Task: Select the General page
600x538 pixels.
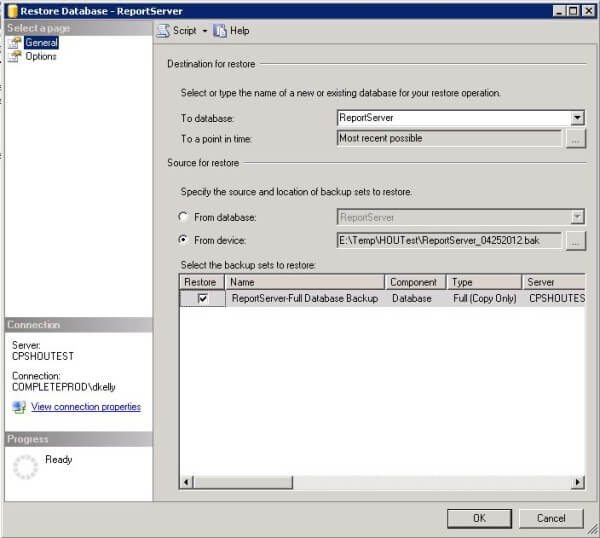Action: click(41, 42)
